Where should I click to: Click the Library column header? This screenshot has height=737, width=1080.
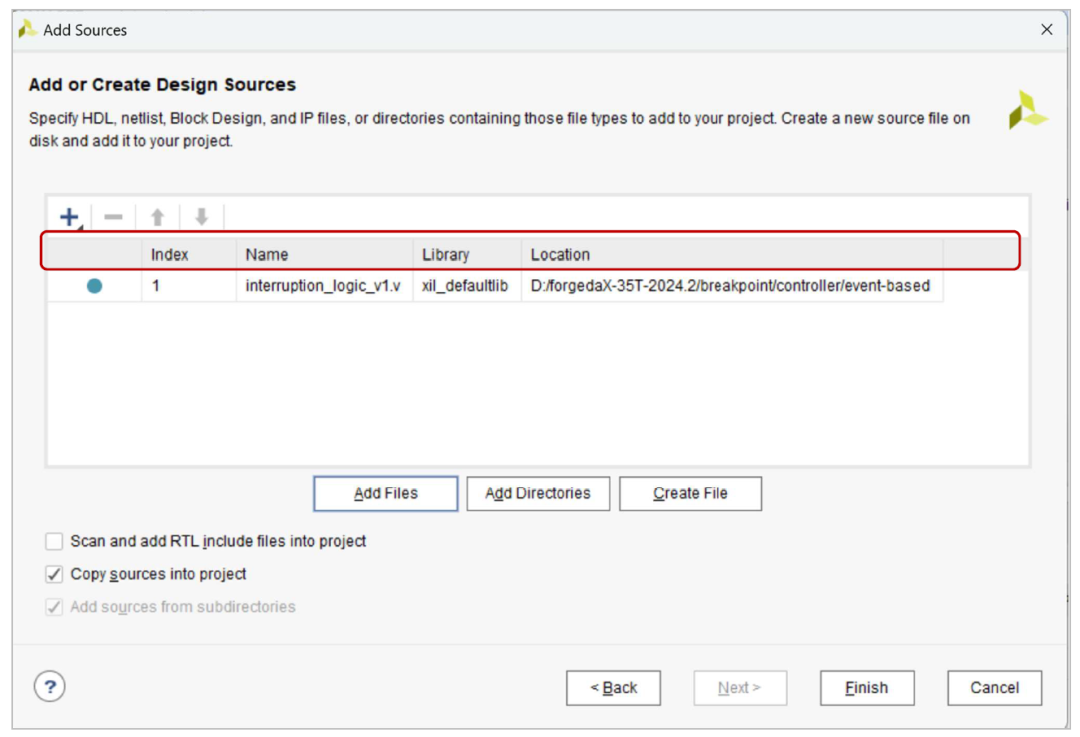[445, 255]
